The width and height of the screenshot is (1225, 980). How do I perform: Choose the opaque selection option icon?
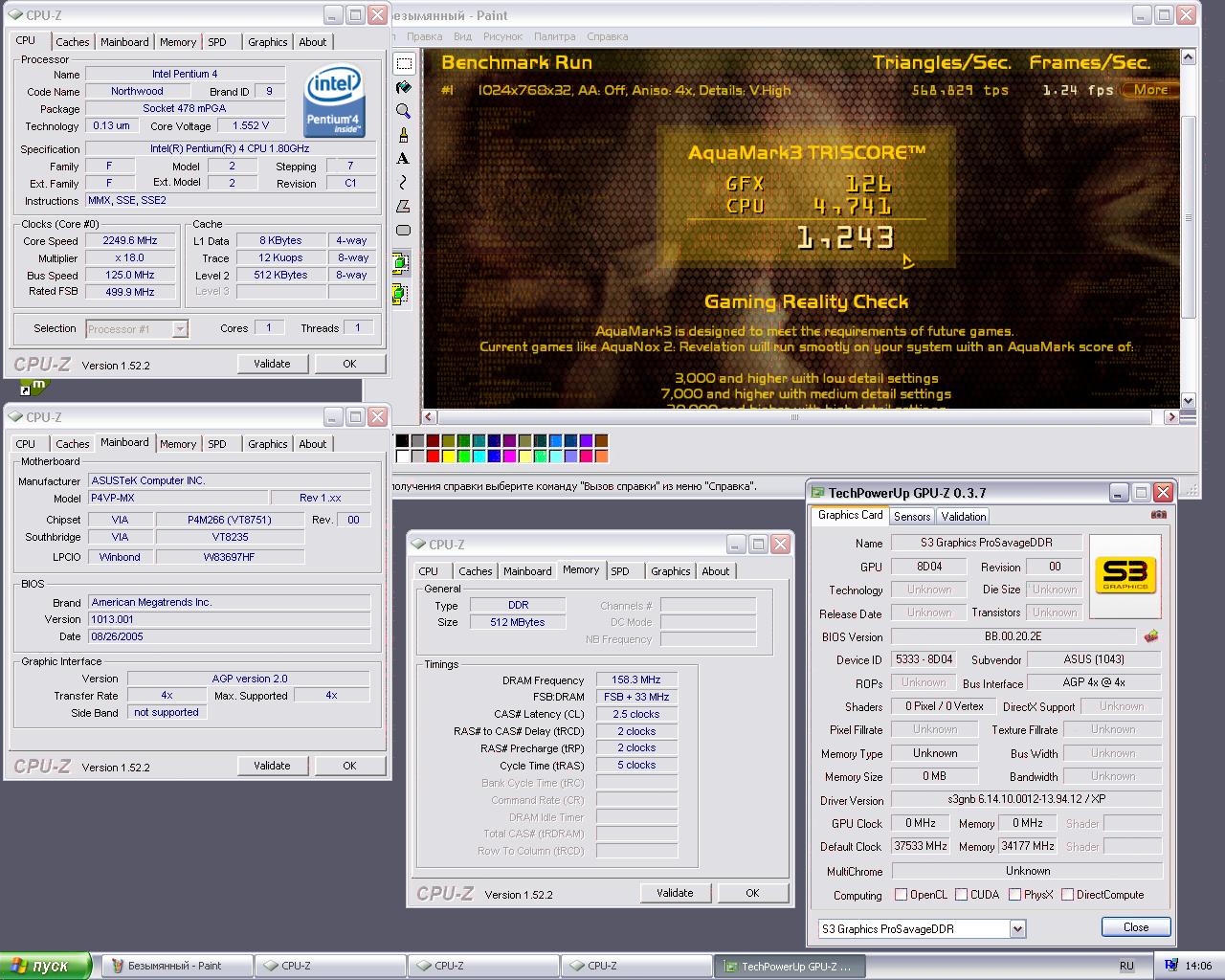pos(401,263)
